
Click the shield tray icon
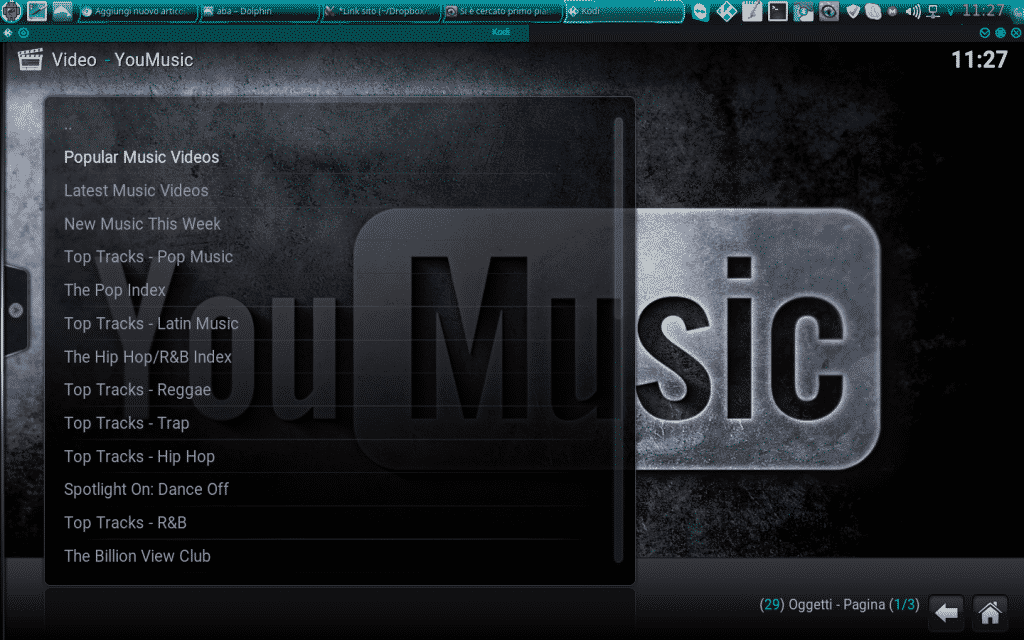point(852,12)
